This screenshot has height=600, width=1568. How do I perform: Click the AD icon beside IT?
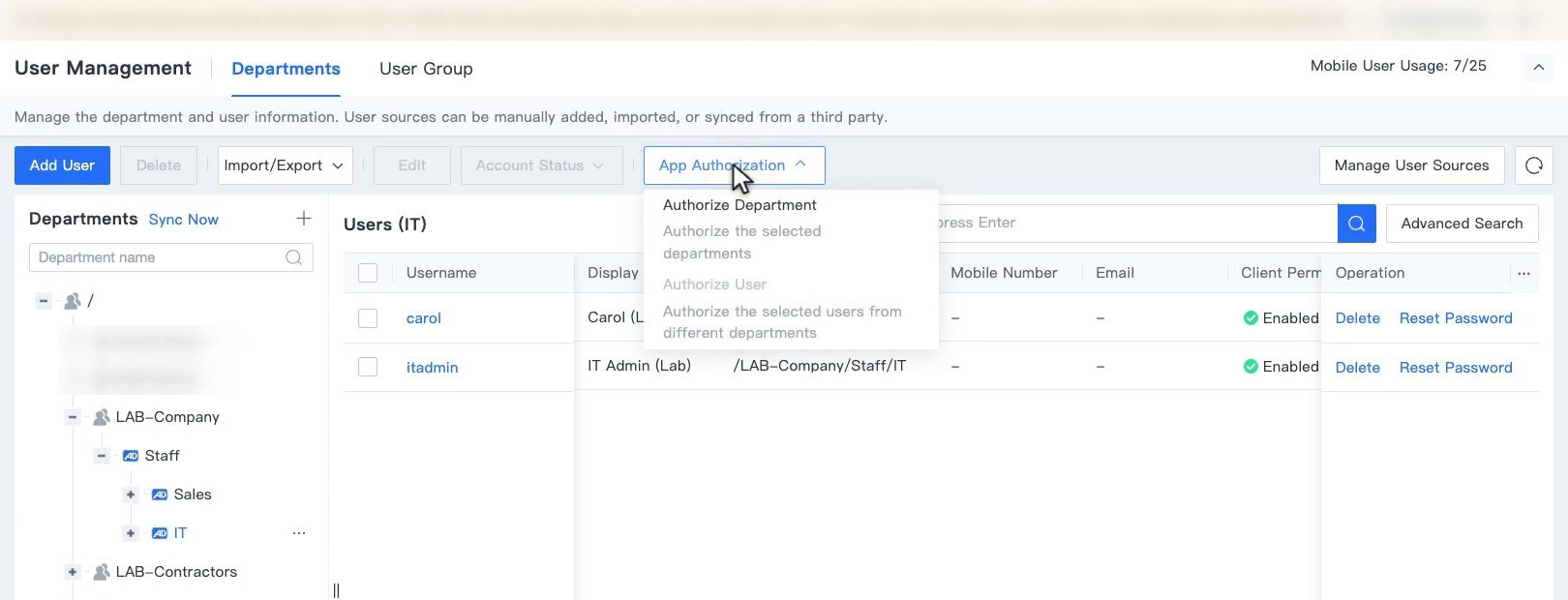(x=160, y=533)
